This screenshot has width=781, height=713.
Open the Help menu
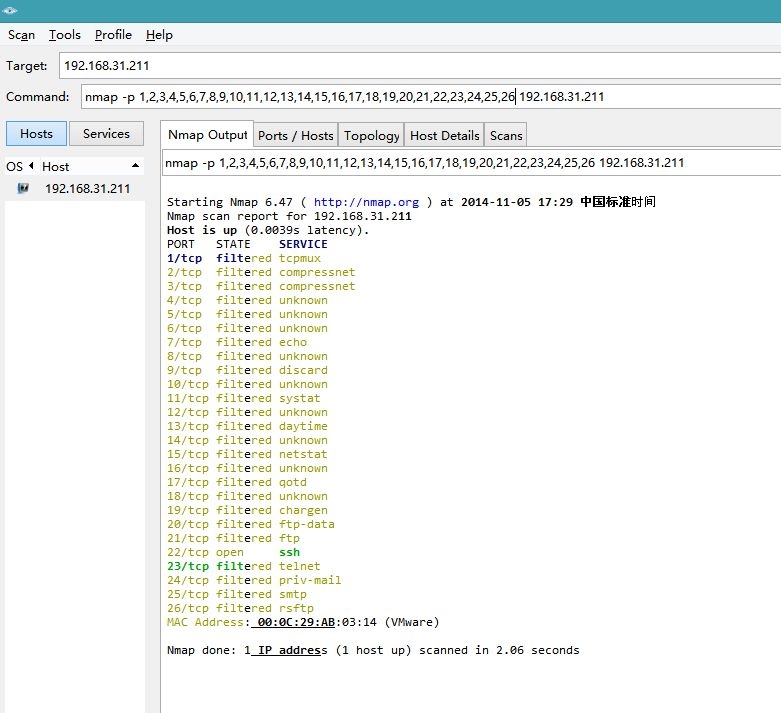(159, 35)
